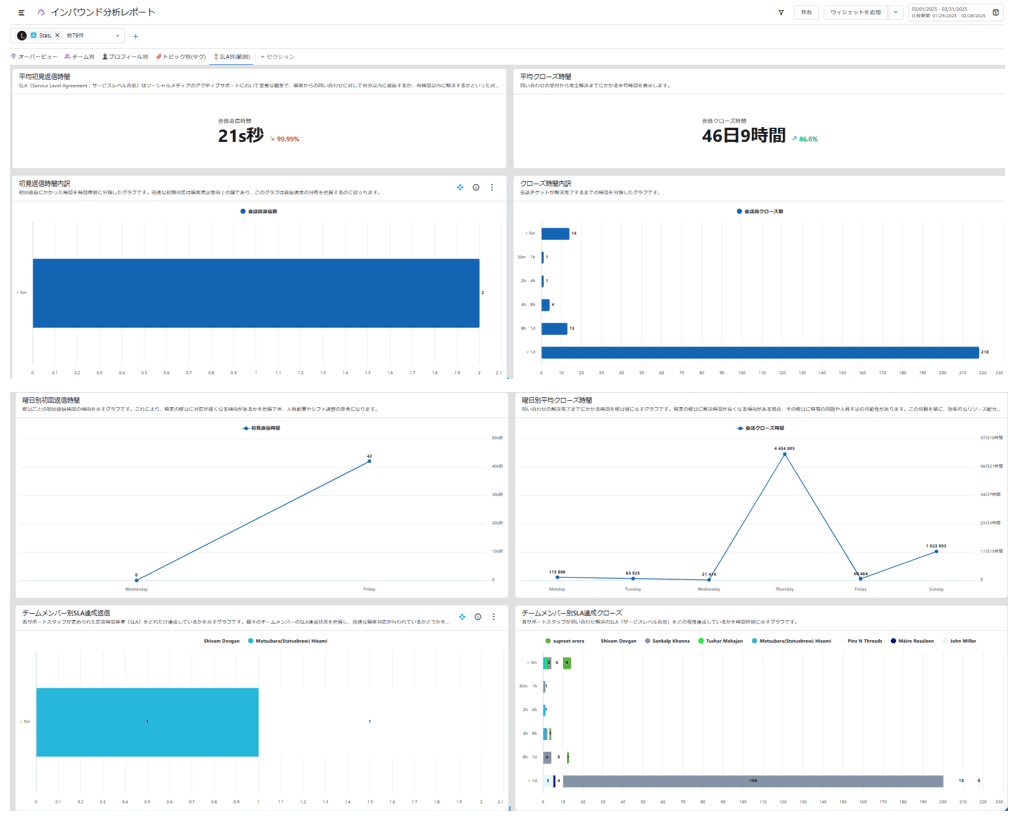Viewport: 1027px width, 839px height.
Task: Remove the Statu filter chip with X
Action: 57,35
